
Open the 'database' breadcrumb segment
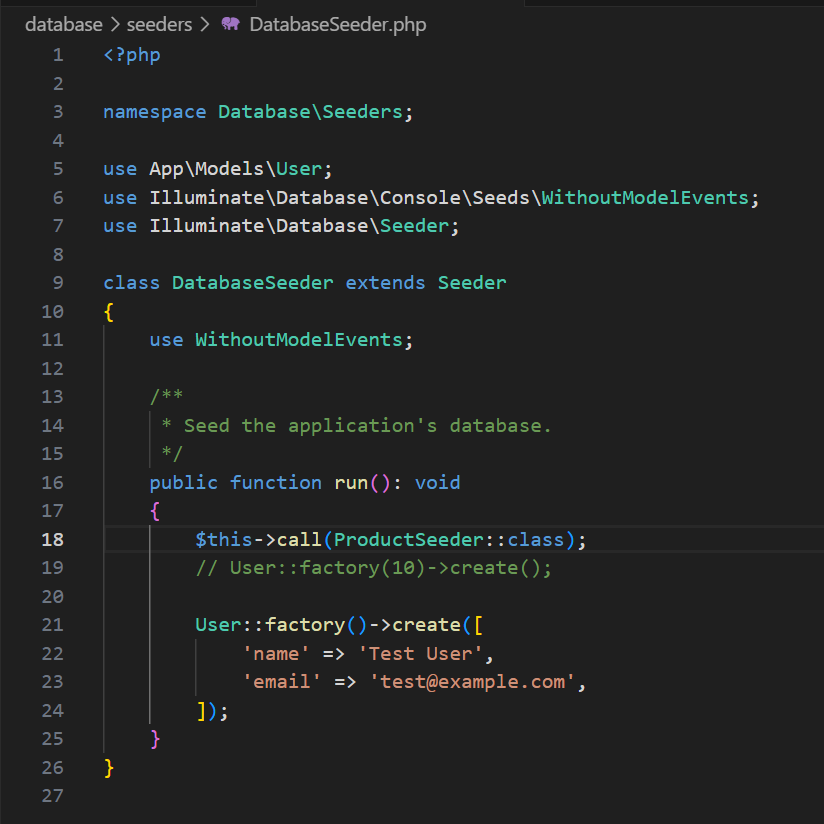pos(64,24)
